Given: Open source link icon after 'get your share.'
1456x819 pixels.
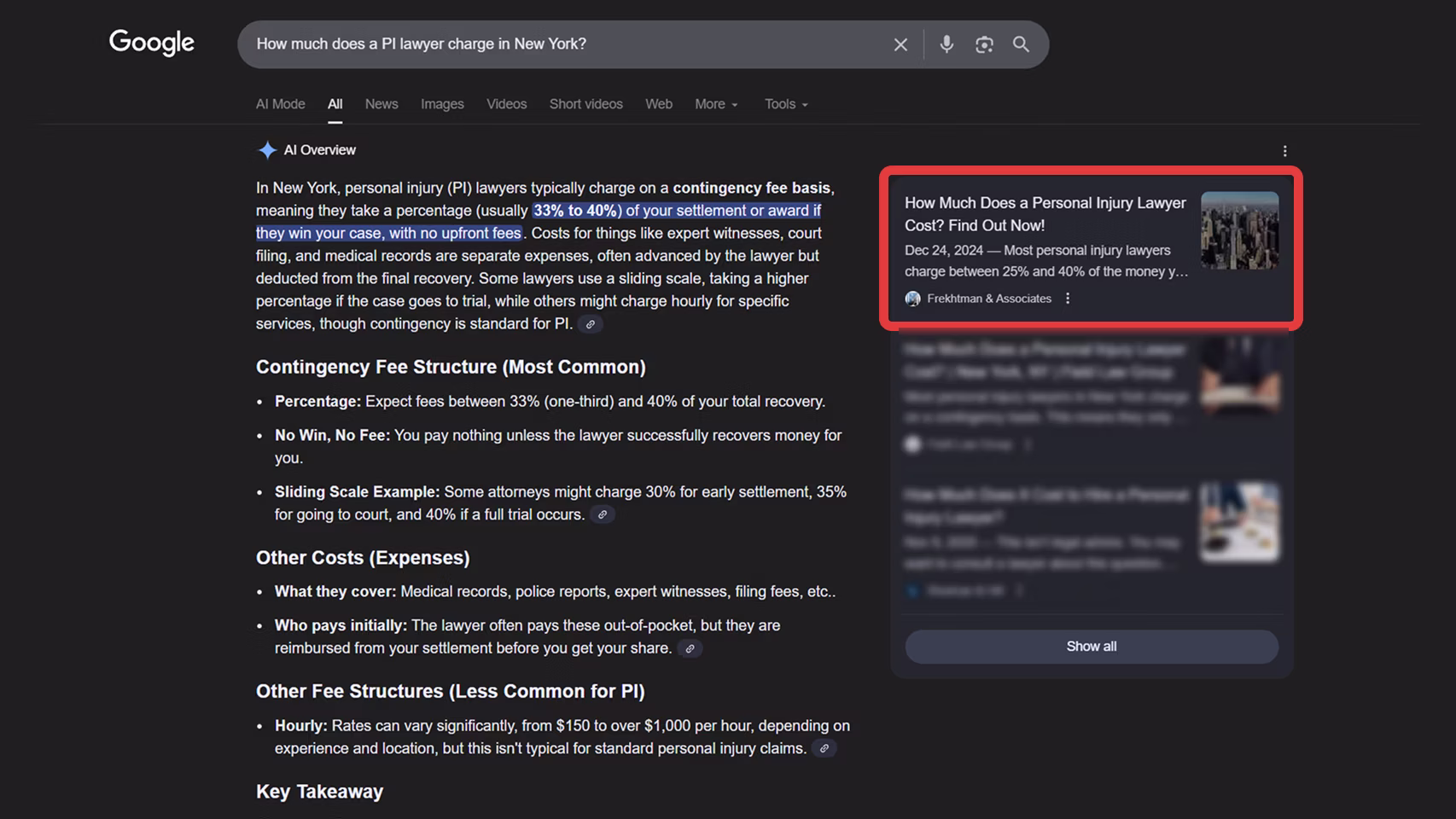Looking at the screenshot, I should tap(690, 648).
